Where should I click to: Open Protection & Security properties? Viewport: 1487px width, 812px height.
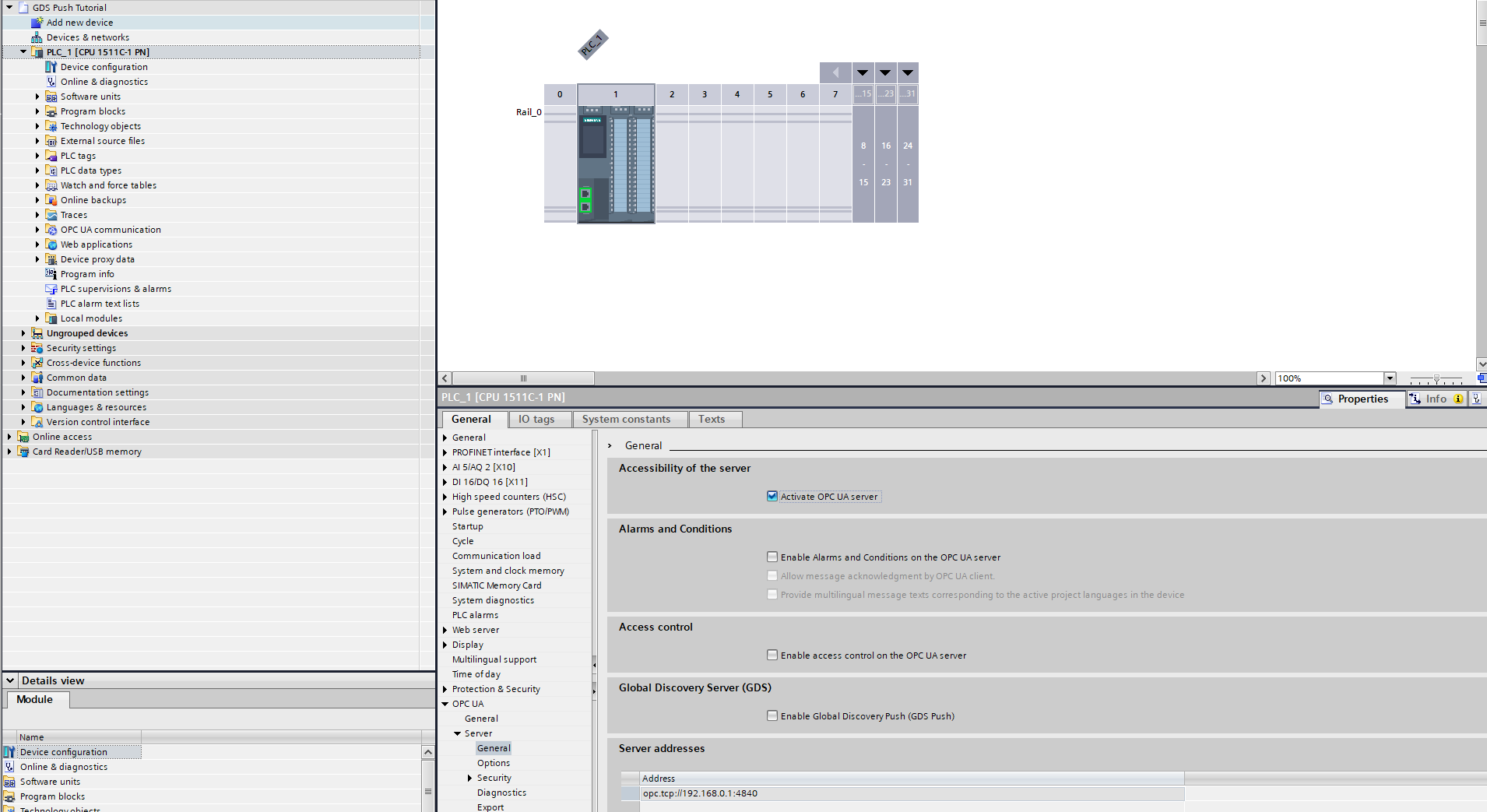click(x=496, y=689)
